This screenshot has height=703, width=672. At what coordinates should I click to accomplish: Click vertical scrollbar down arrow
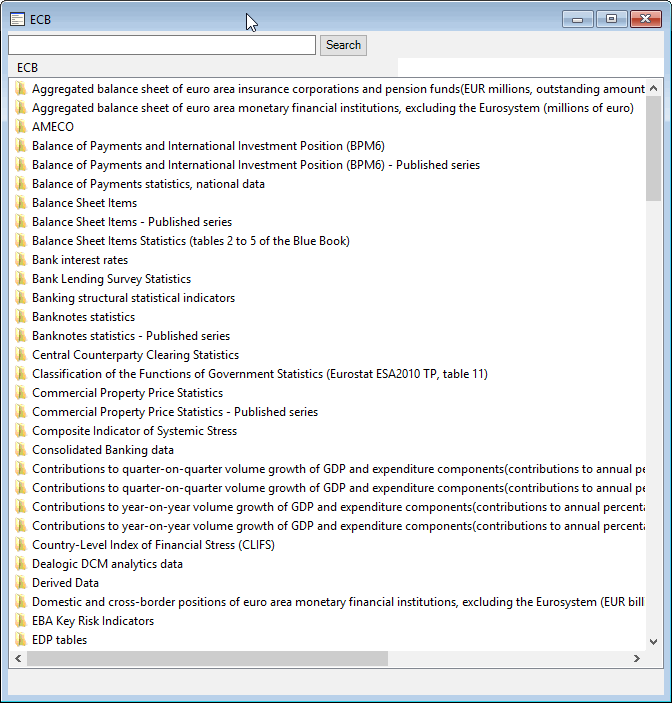[654, 642]
